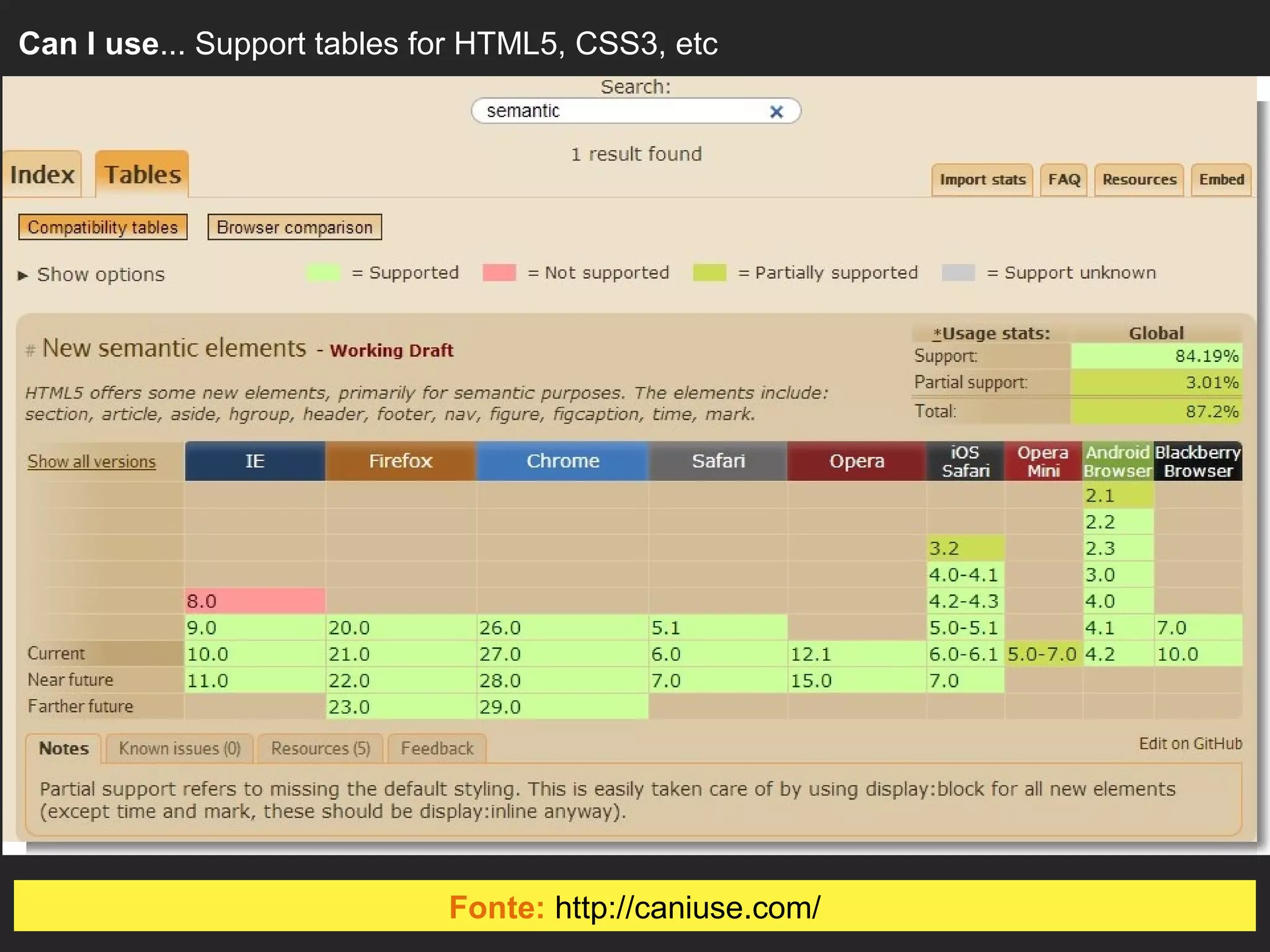
Task: Click the Chrome 29.0 cell
Action: point(562,707)
